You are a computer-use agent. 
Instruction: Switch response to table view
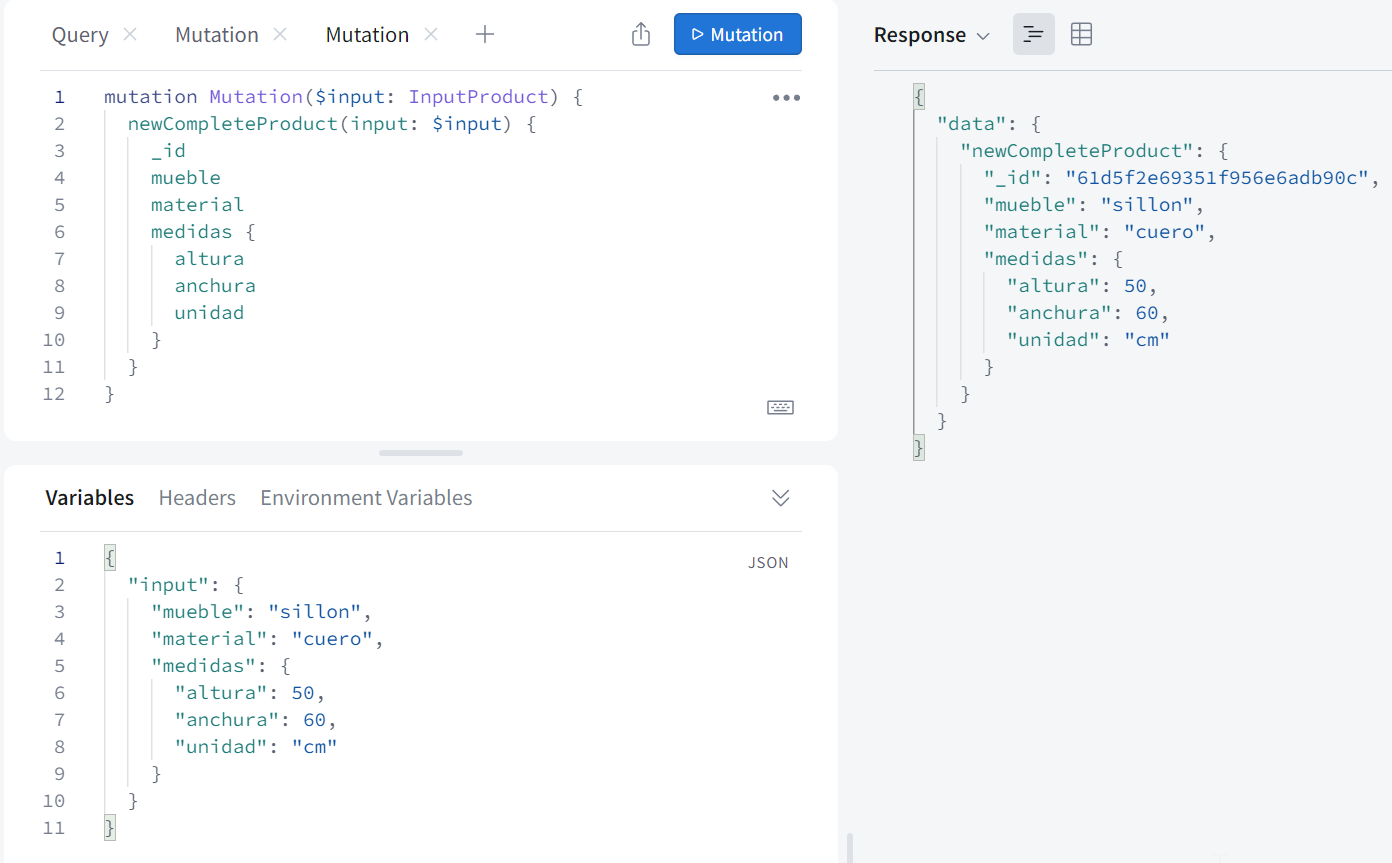coord(1081,34)
